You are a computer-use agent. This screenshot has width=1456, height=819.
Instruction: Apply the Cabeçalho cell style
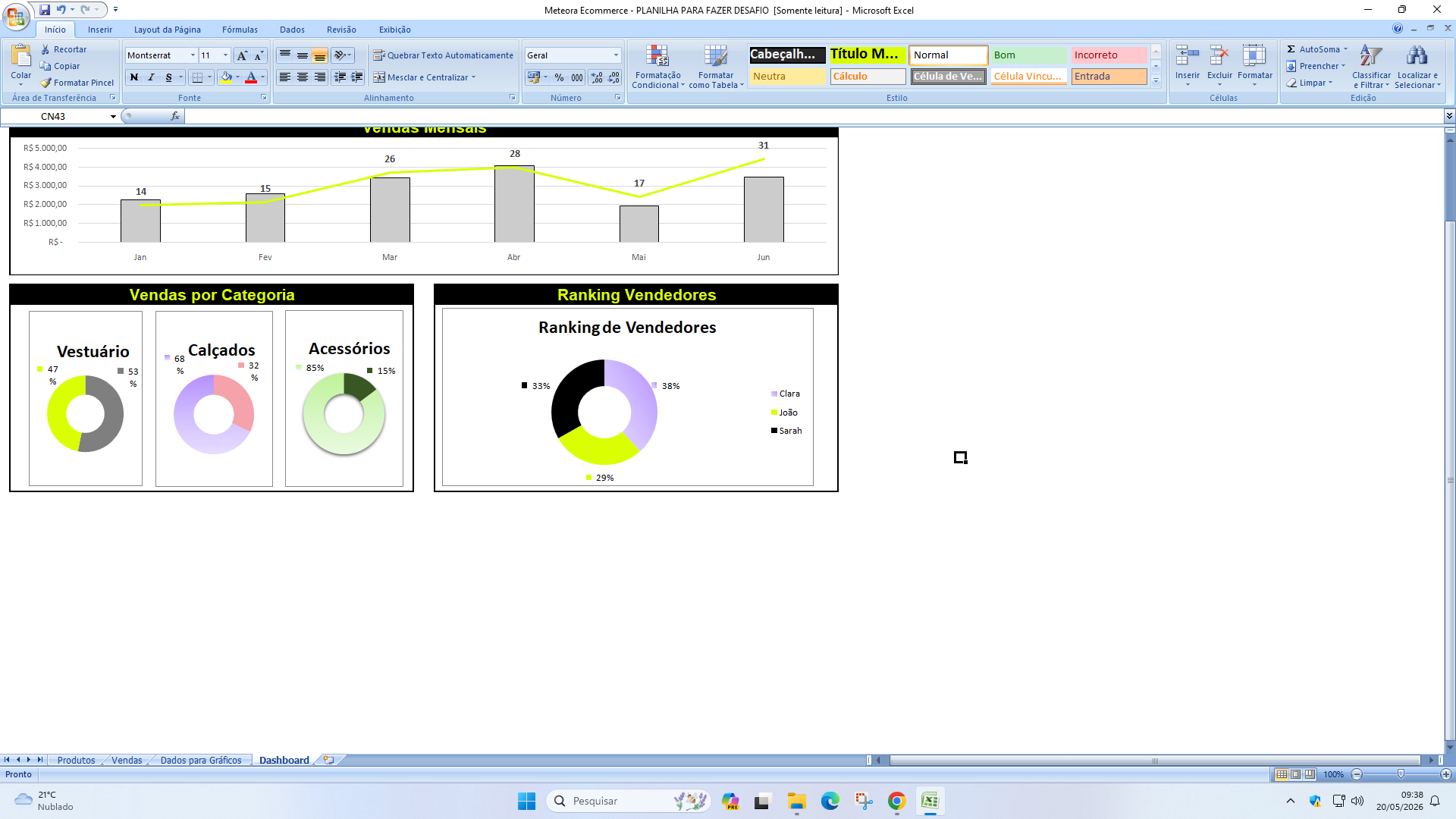[787, 55]
